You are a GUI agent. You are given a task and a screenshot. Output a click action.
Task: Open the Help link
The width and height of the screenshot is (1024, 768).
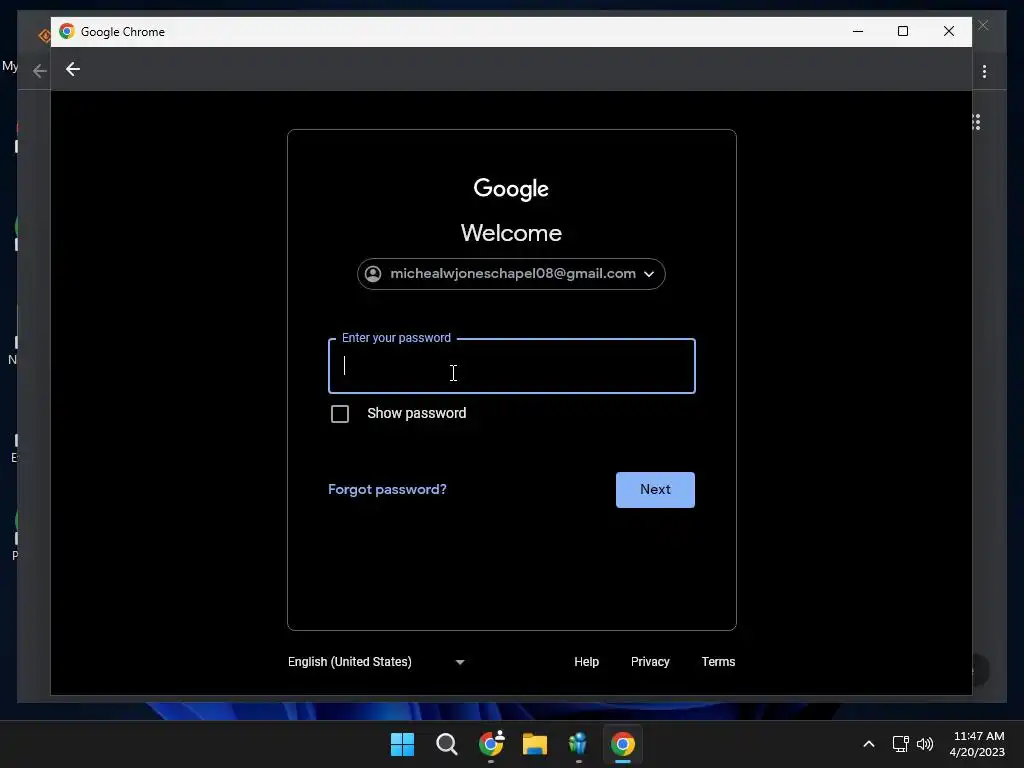tap(586, 662)
